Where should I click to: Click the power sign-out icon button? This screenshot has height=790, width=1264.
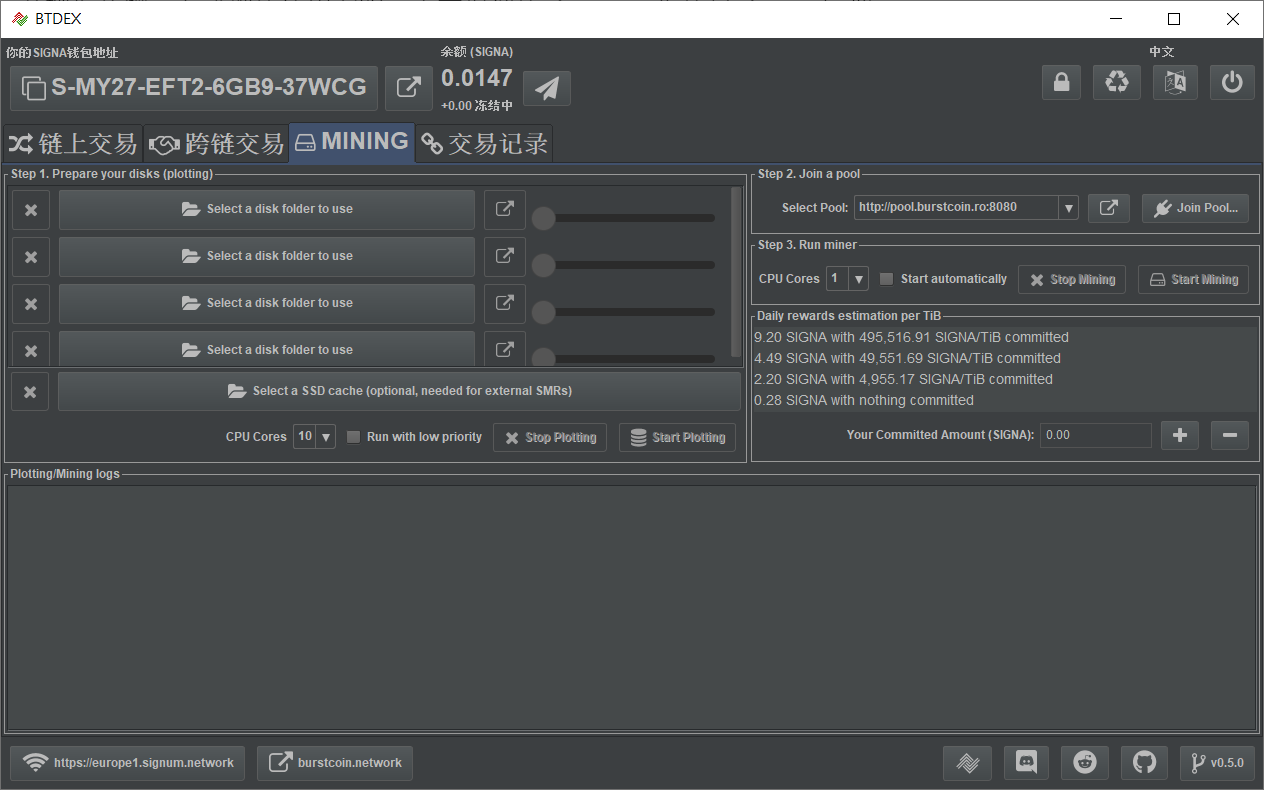1232,82
